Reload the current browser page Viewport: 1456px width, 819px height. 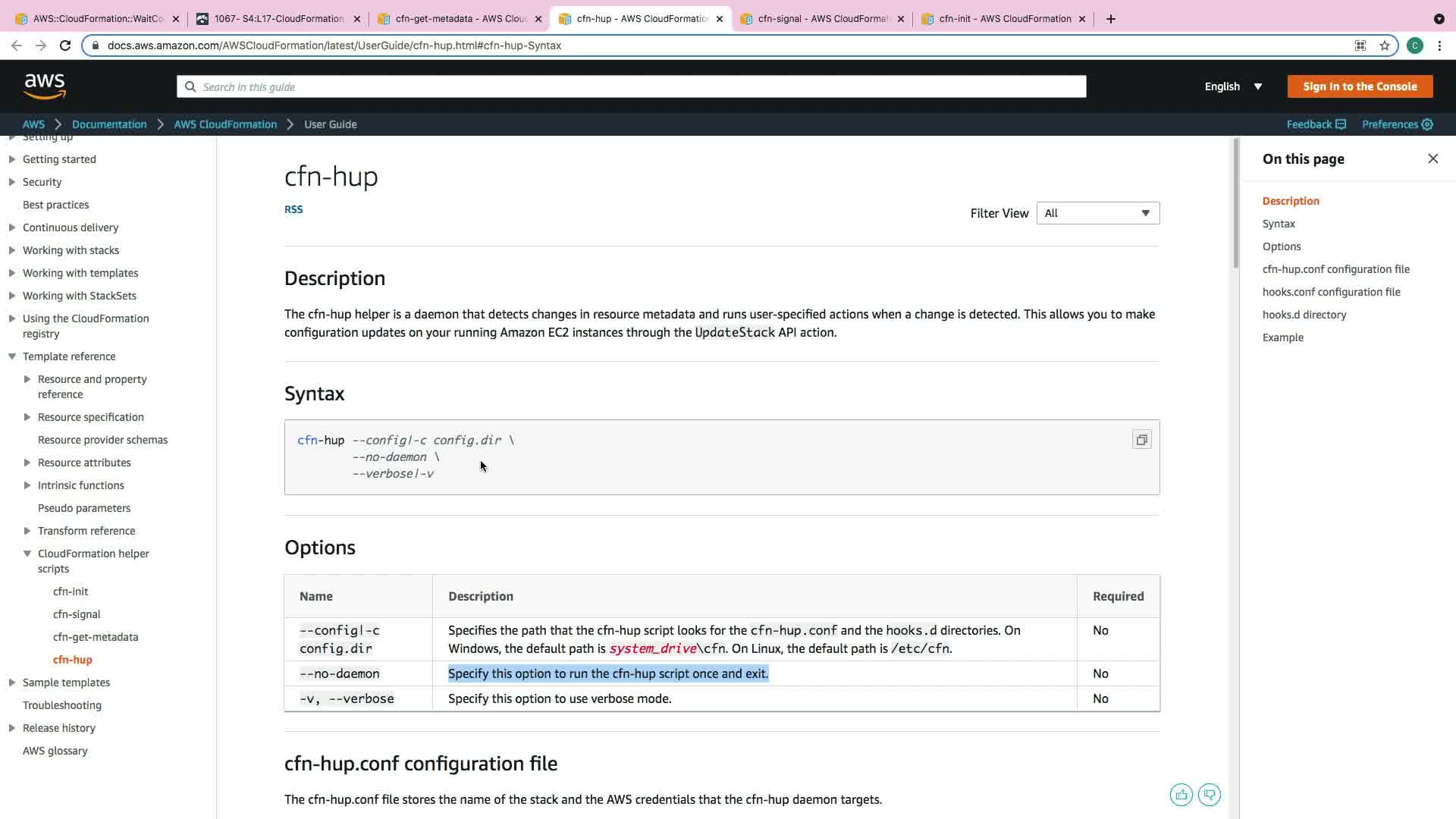65,45
